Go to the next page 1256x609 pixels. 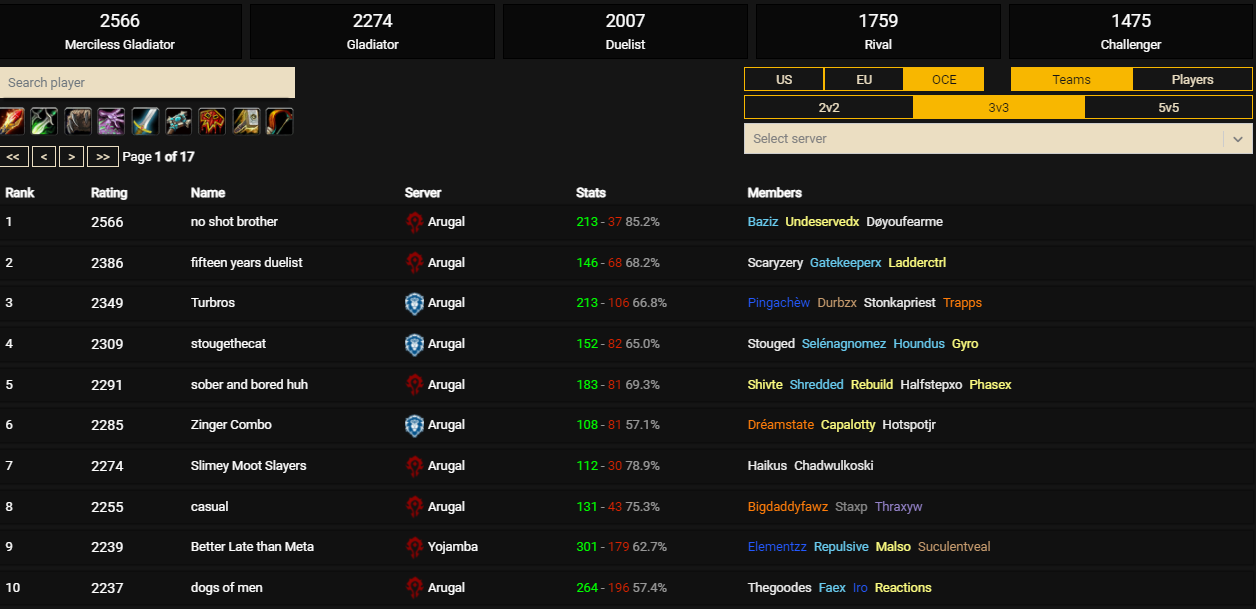[x=71, y=157]
